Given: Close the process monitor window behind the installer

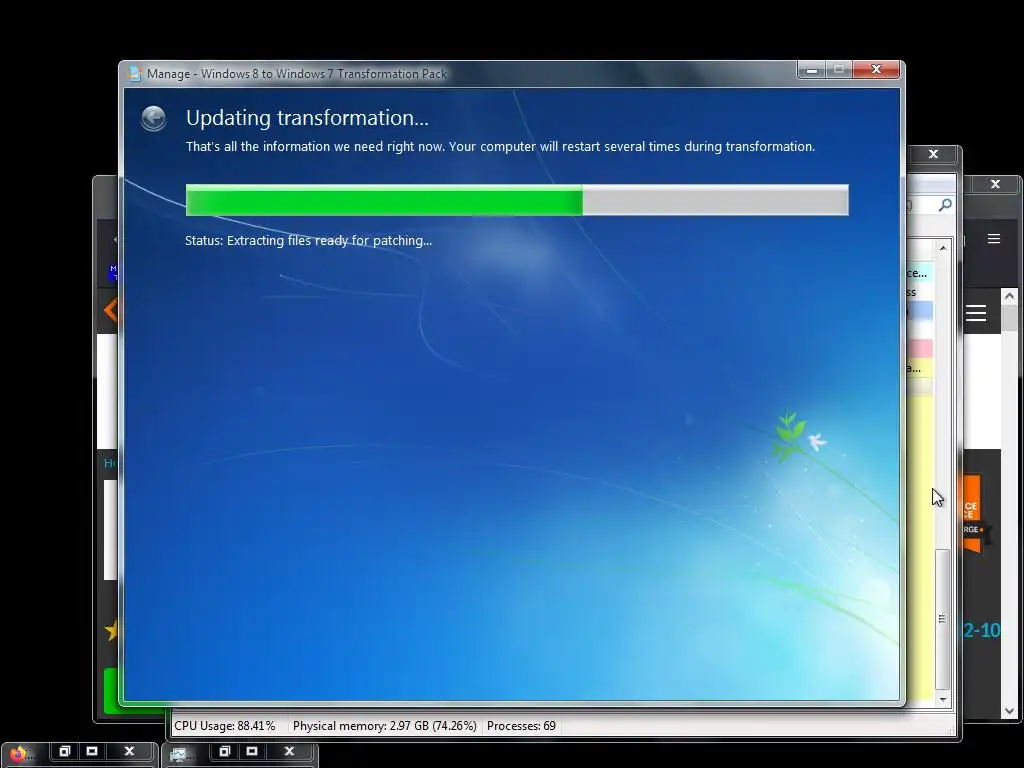Looking at the screenshot, I should (x=933, y=154).
